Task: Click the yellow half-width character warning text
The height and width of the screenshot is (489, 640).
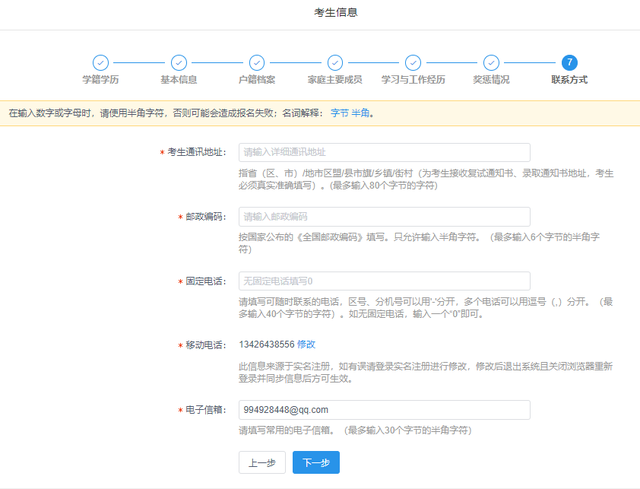Action: tap(191, 113)
